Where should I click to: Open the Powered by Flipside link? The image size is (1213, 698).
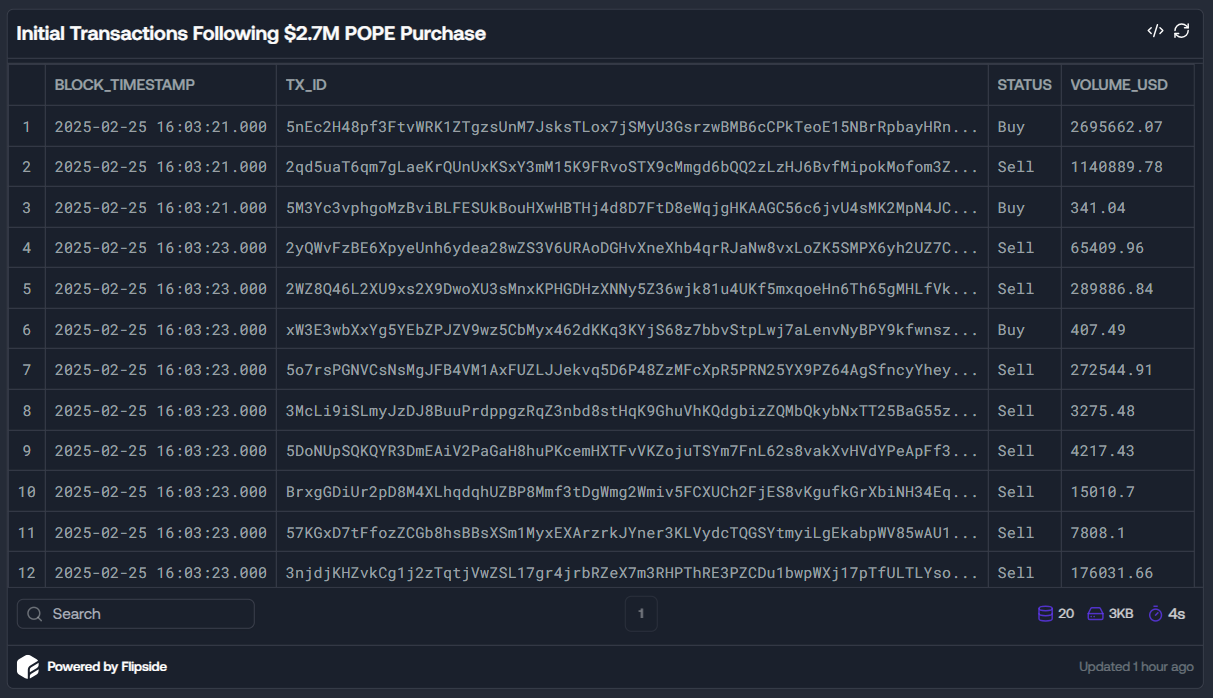pyautogui.click(x=107, y=666)
